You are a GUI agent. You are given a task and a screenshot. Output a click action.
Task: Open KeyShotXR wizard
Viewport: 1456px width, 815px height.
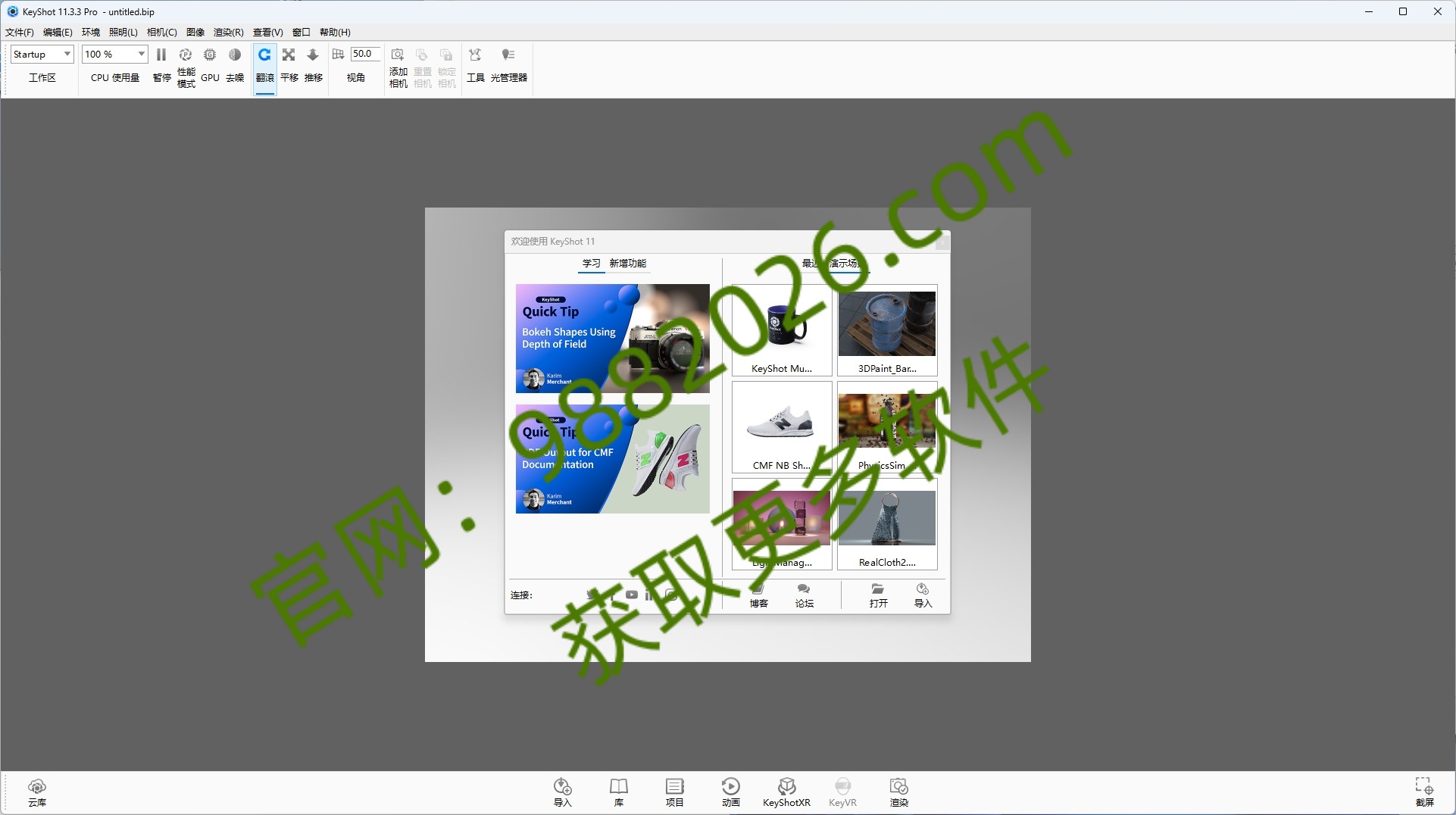pyautogui.click(x=786, y=792)
